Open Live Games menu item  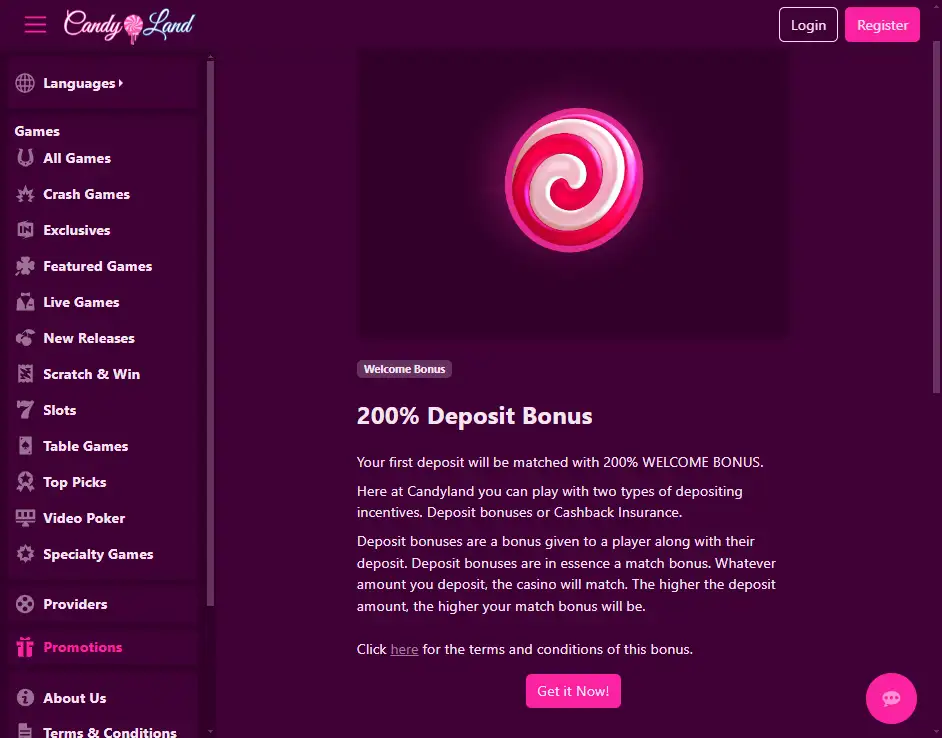click(81, 302)
